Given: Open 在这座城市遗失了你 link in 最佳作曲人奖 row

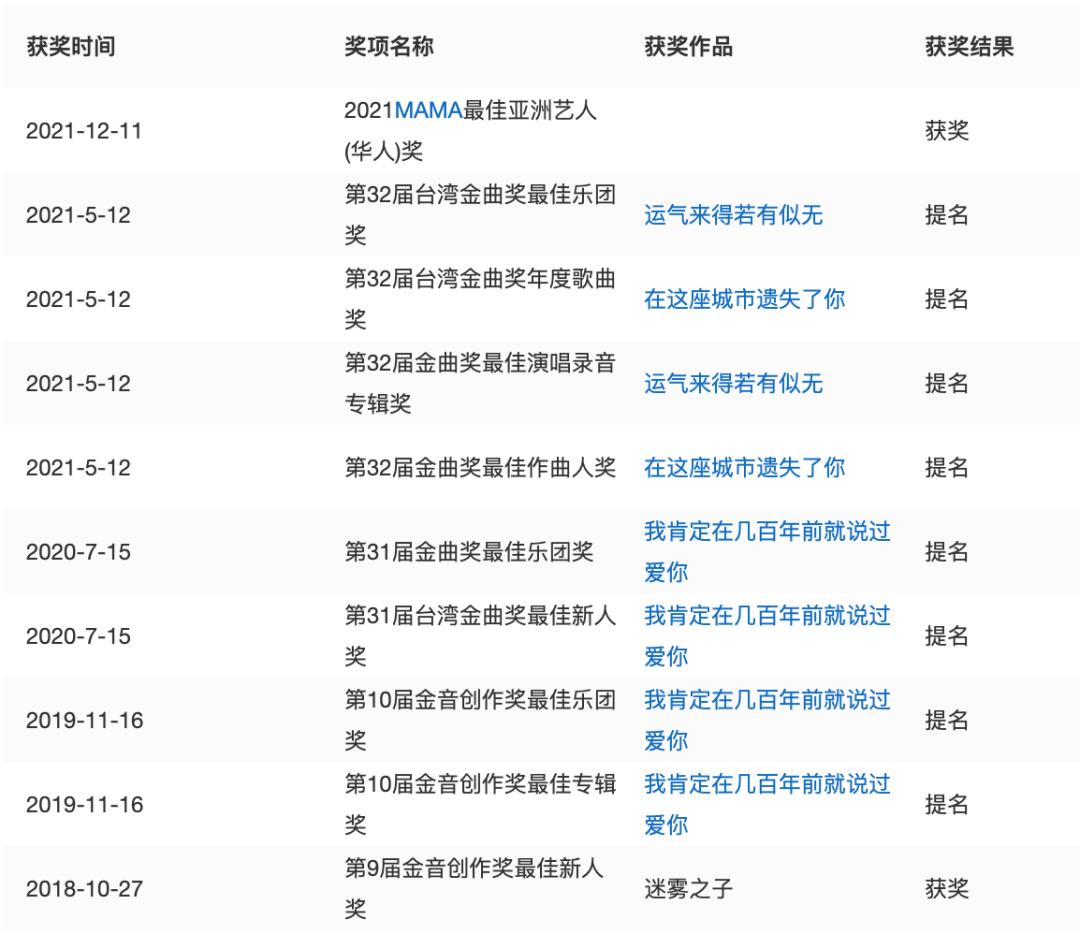Looking at the screenshot, I should pyautogui.click(x=745, y=468).
